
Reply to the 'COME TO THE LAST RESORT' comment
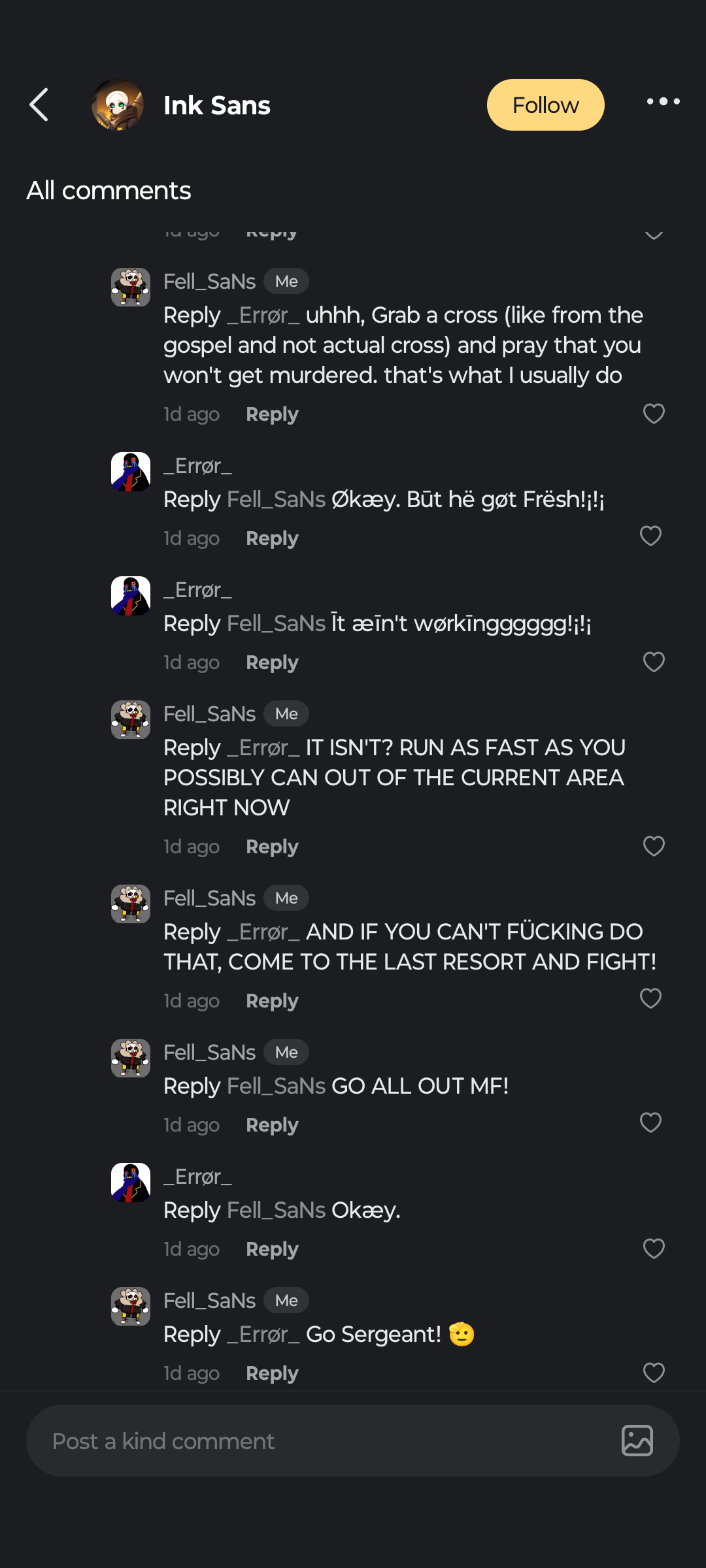pos(272,1001)
